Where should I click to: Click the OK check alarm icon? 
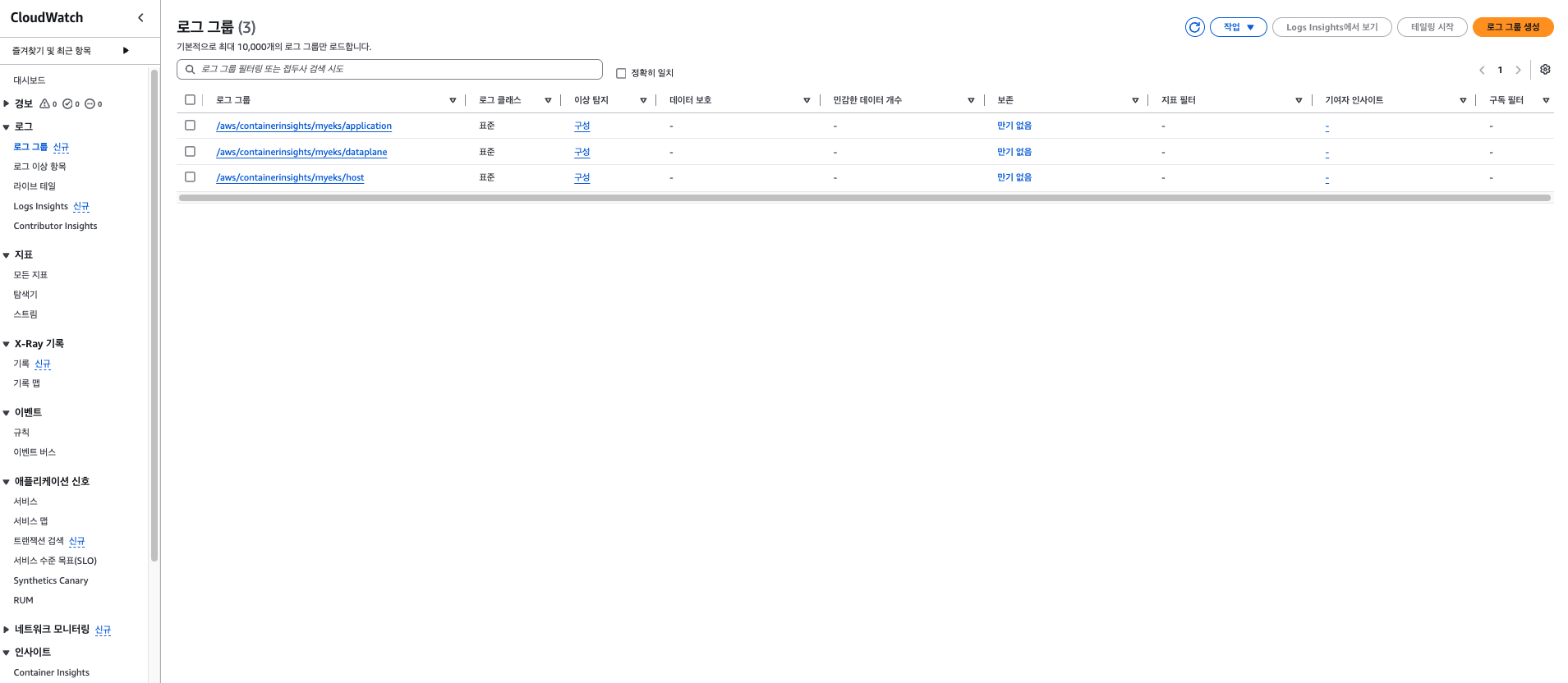click(x=68, y=103)
